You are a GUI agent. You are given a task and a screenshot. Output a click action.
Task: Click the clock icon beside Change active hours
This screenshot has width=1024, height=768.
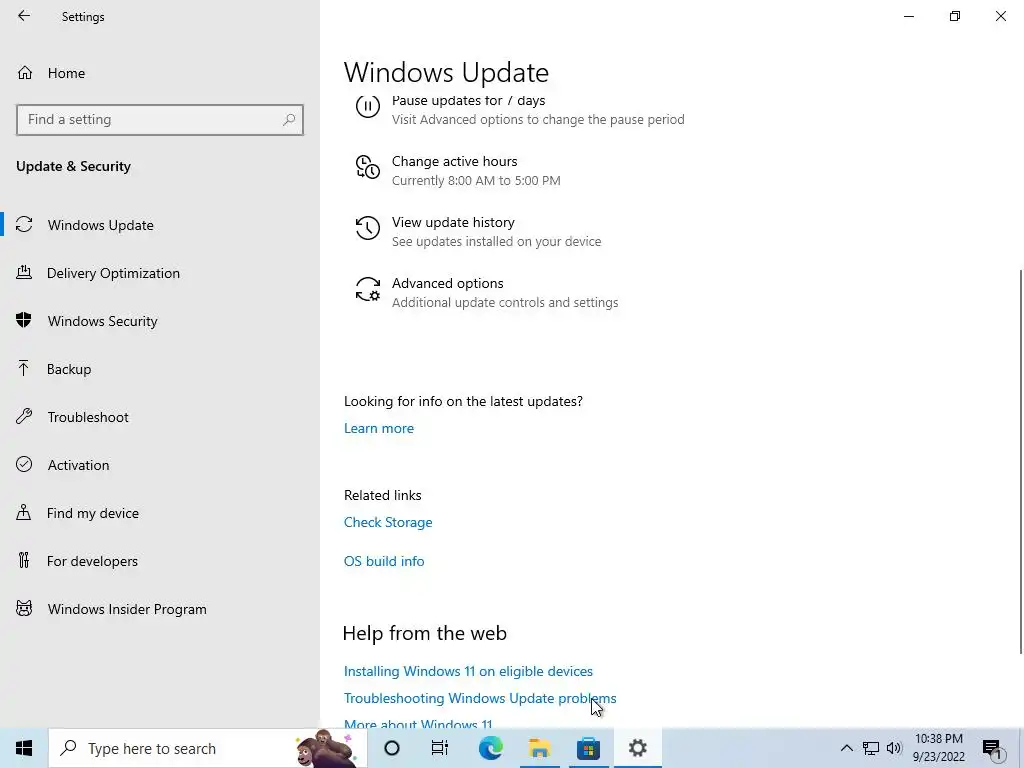368,167
